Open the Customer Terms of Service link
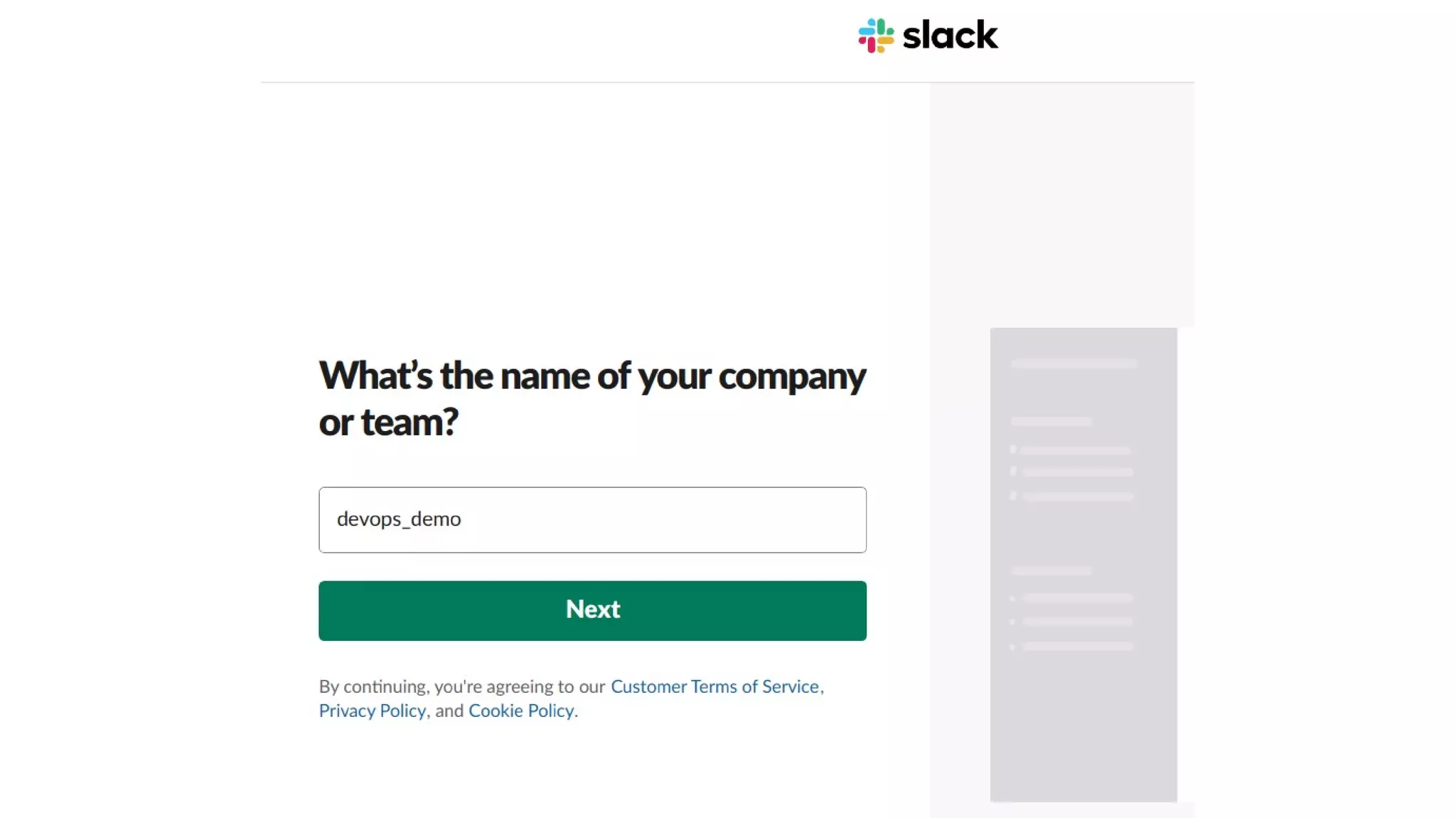The height and width of the screenshot is (818, 1456). click(x=714, y=686)
